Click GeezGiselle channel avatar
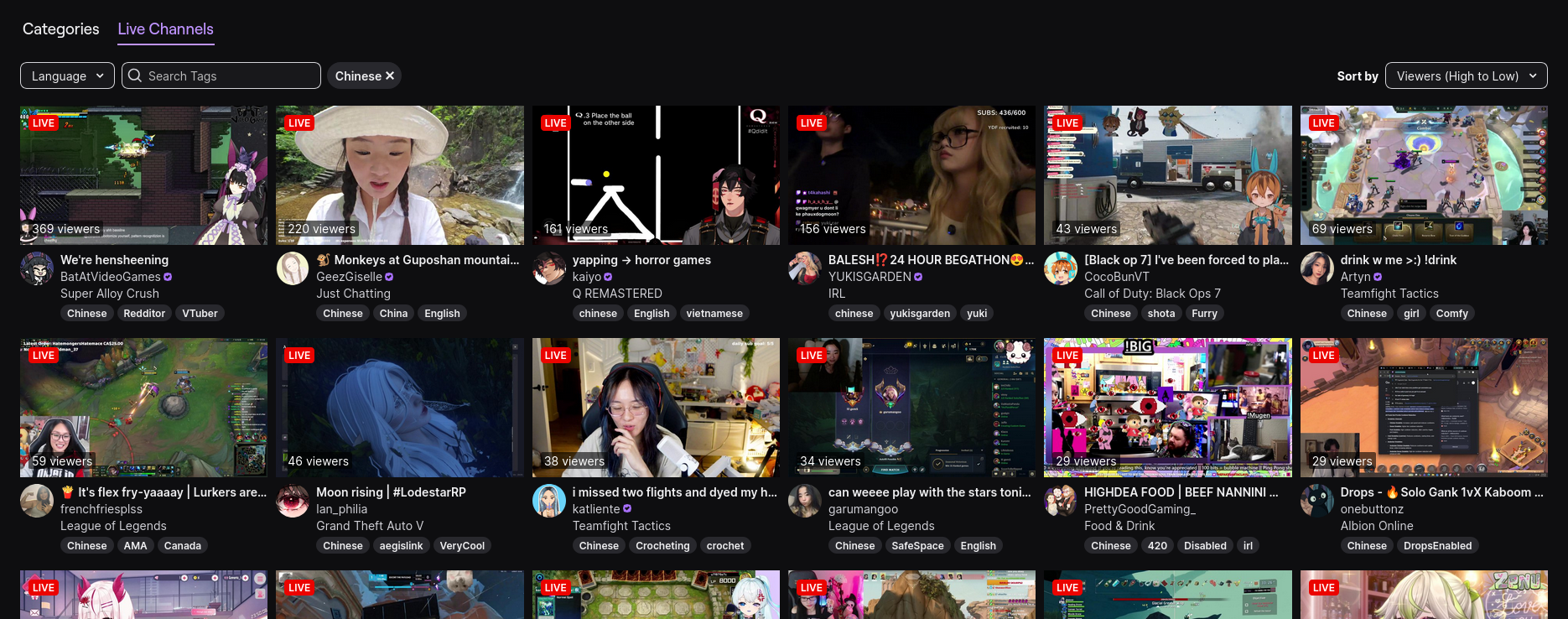 pyautogui.click(x=293, y=268)
